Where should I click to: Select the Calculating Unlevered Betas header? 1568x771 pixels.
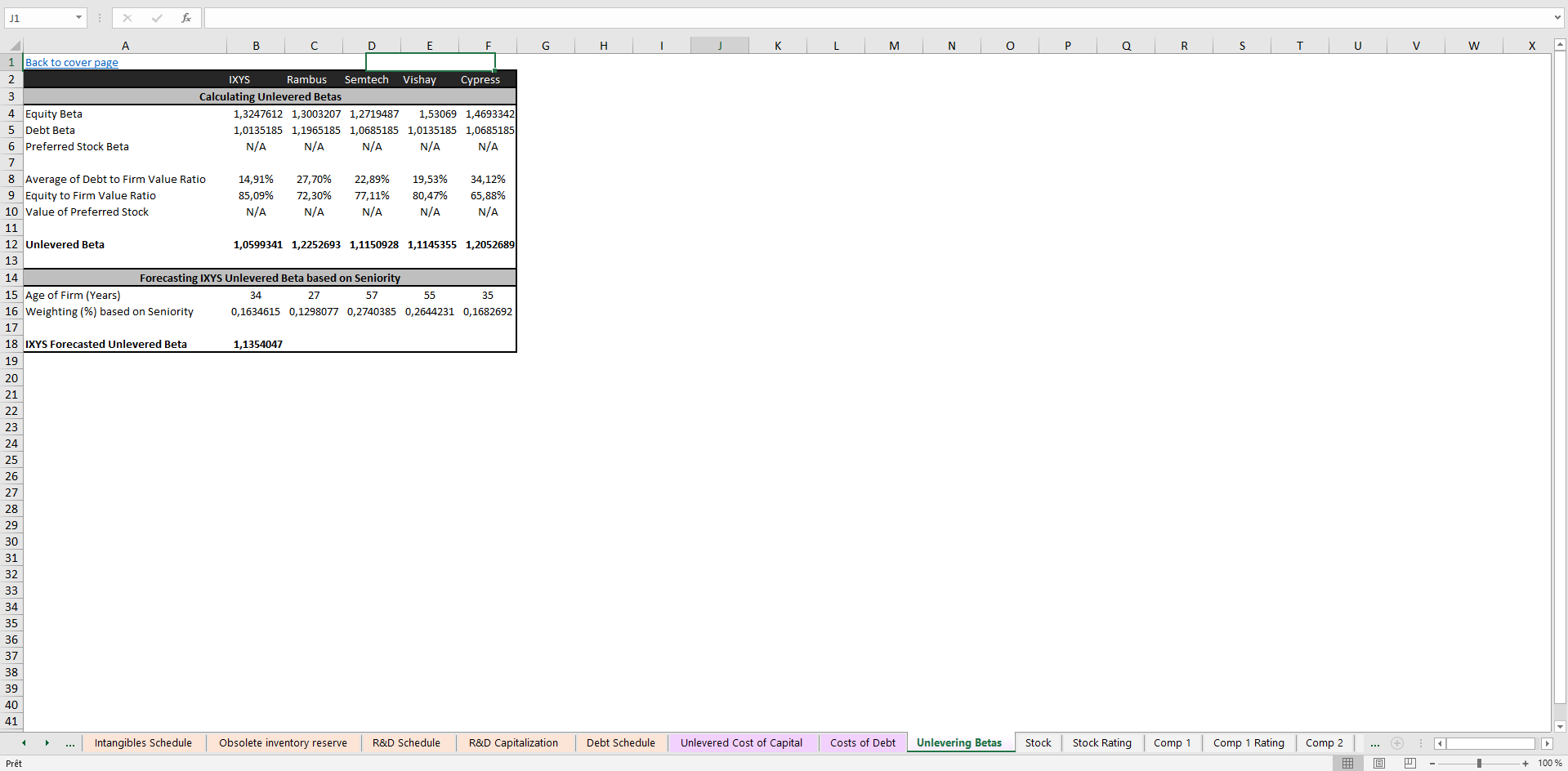coord(270,96)
